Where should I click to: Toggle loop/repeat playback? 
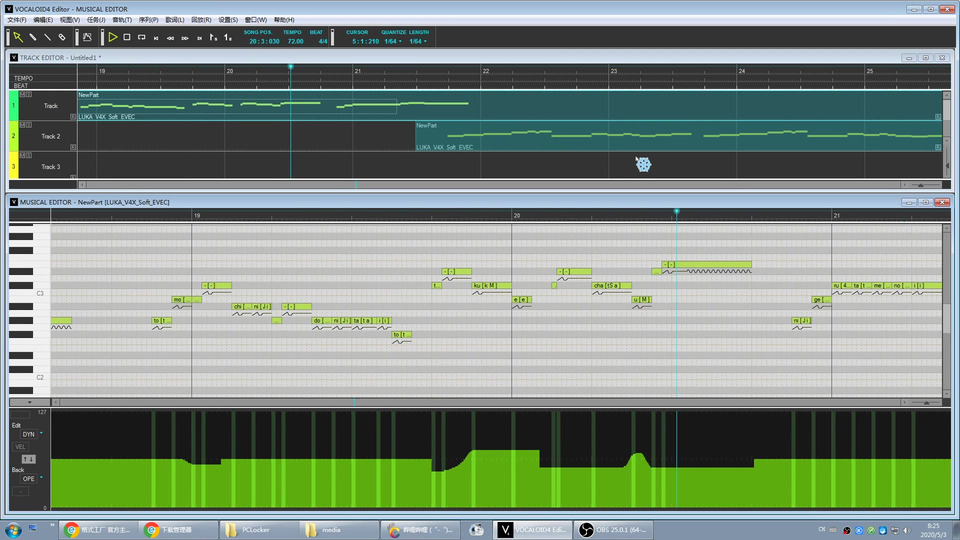tap(141, 37)
